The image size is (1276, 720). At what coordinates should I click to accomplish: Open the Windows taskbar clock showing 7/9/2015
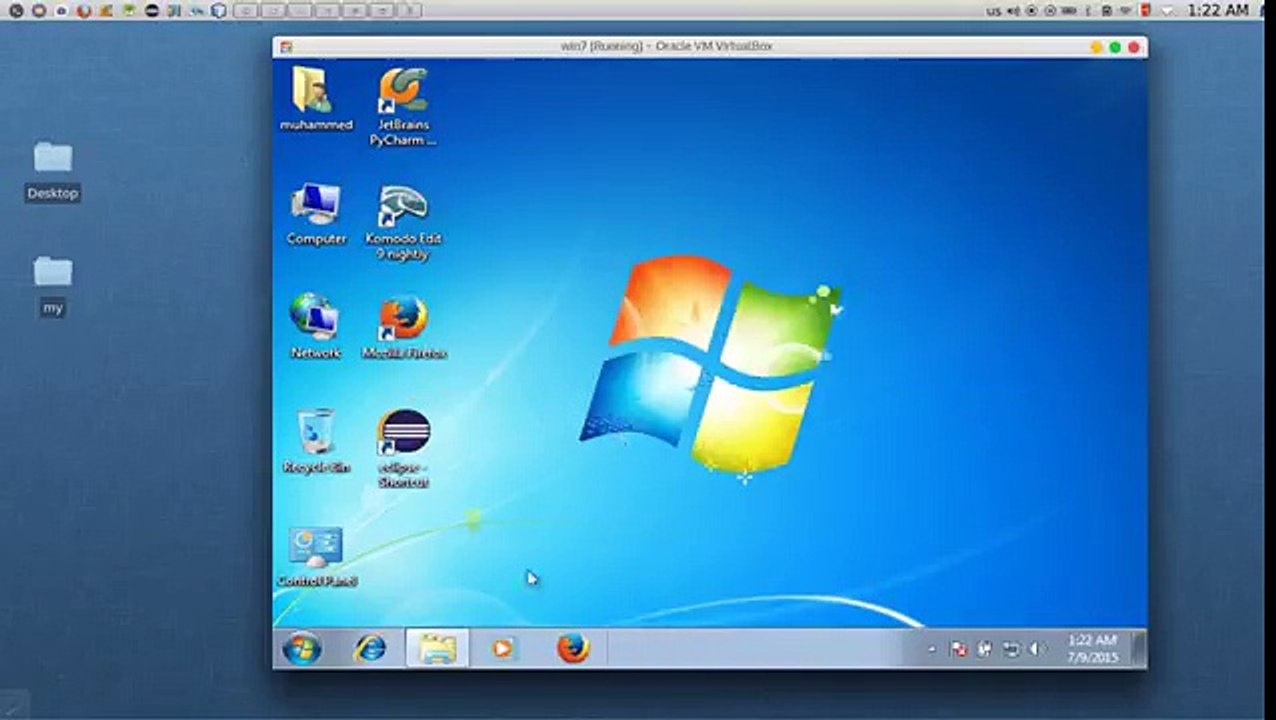coord(1092,649)
